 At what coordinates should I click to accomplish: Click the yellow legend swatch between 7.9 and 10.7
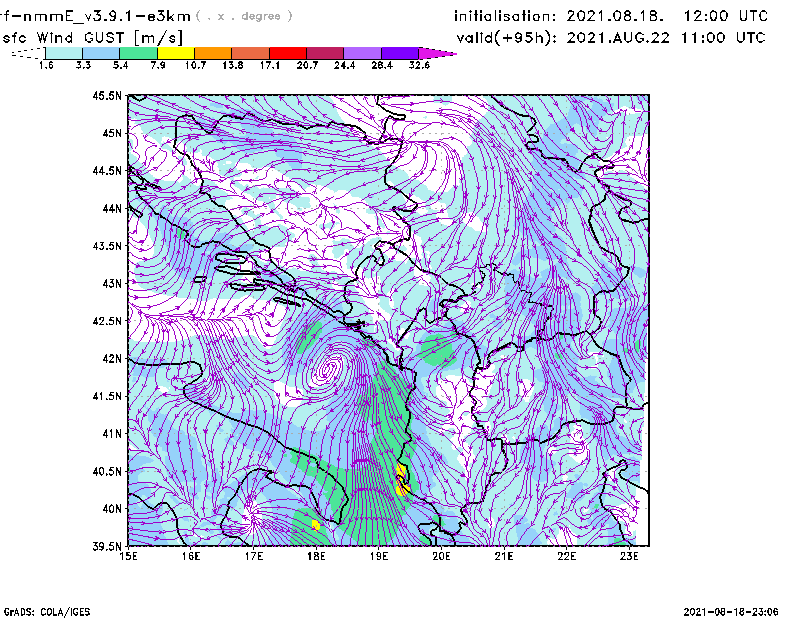coord(176,53)
